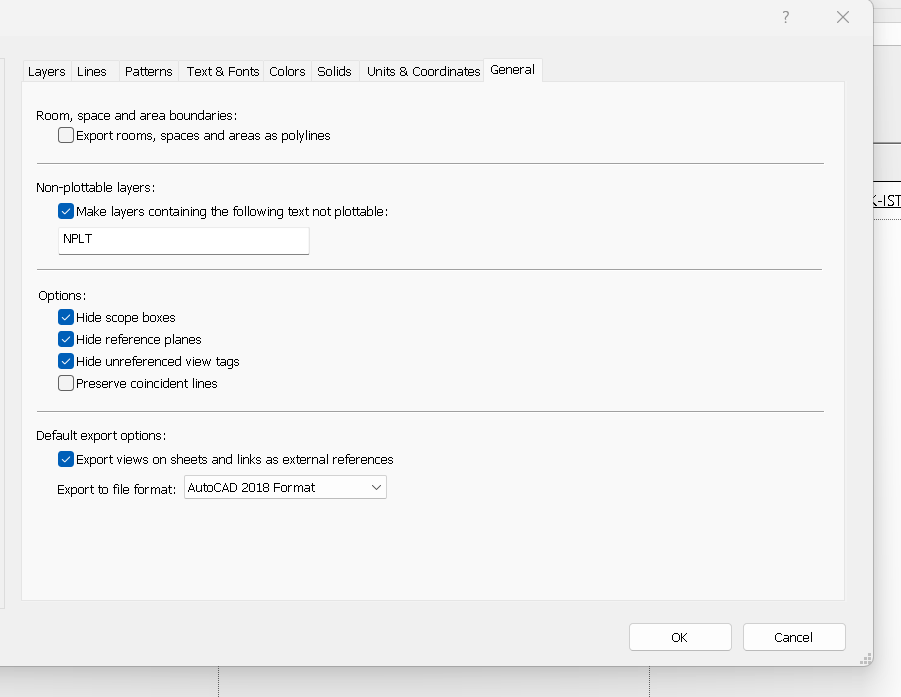Open the Colors tab
The image size is (901, 697).
click(x=287, y=71)
